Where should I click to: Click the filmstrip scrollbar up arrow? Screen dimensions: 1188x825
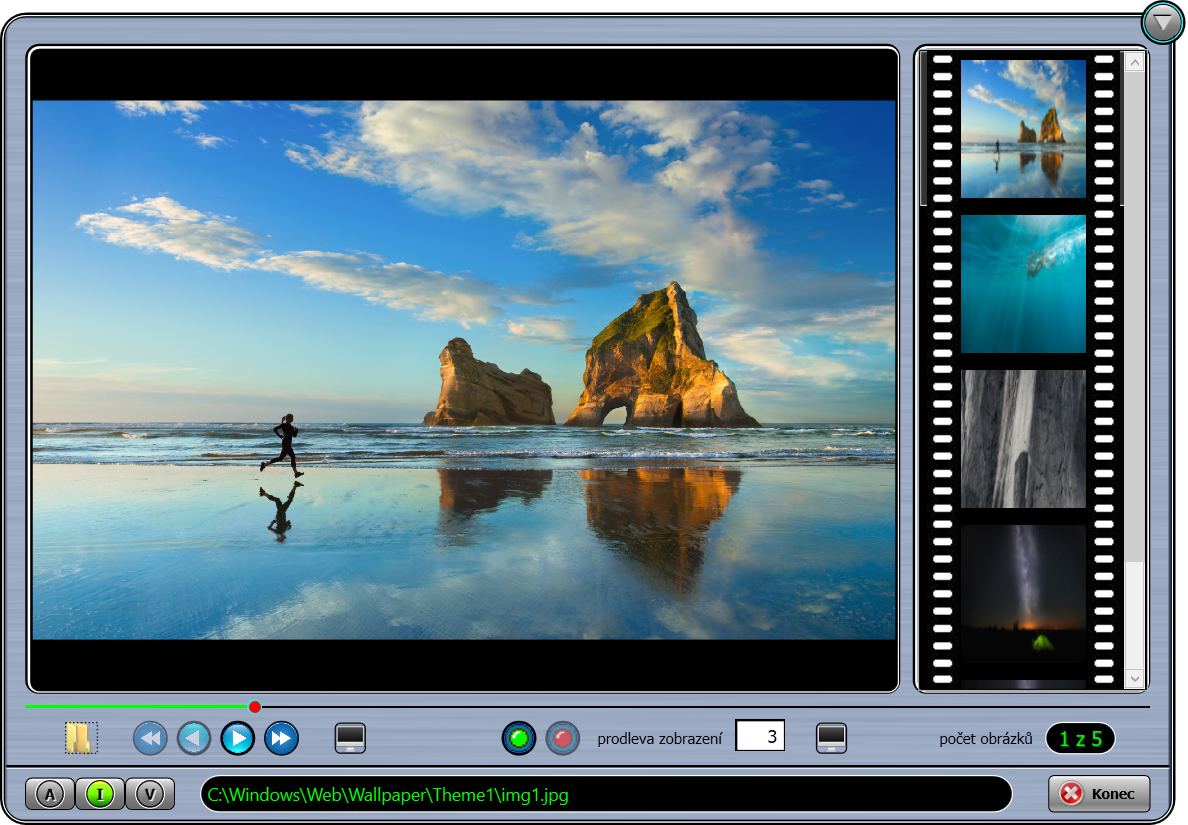[x=1134, y=62]
